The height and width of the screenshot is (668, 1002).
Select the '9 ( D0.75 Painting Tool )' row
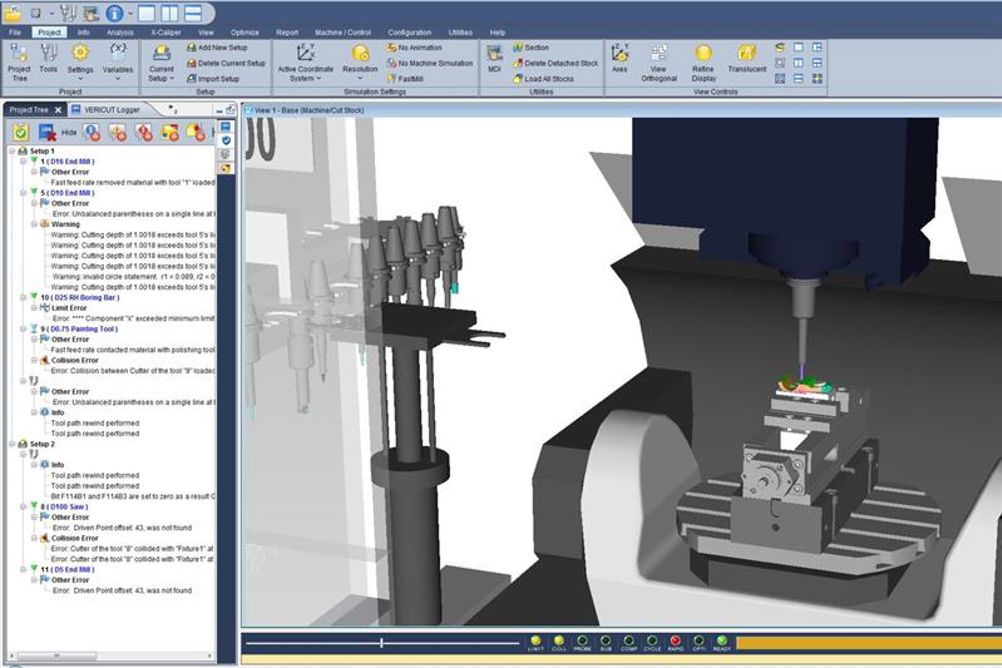click(79, 329)
